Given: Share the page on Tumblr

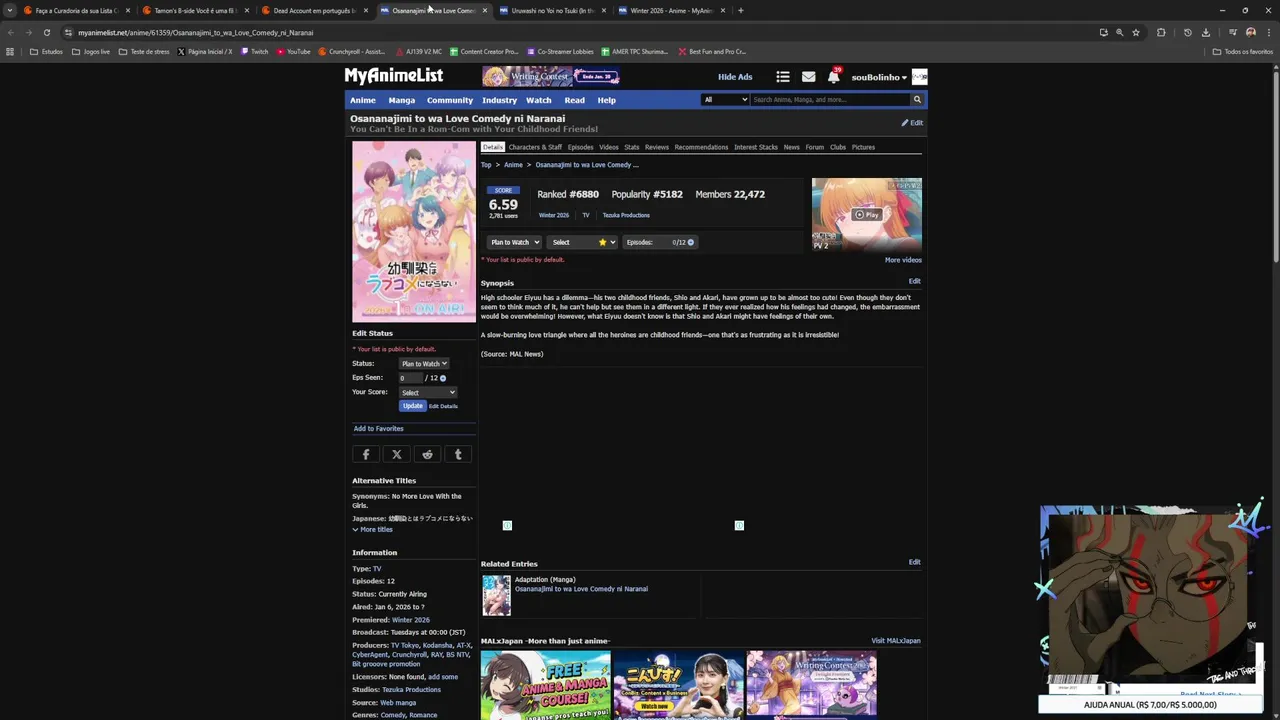Looking at the screenshot, I should (x=458, y=454).
